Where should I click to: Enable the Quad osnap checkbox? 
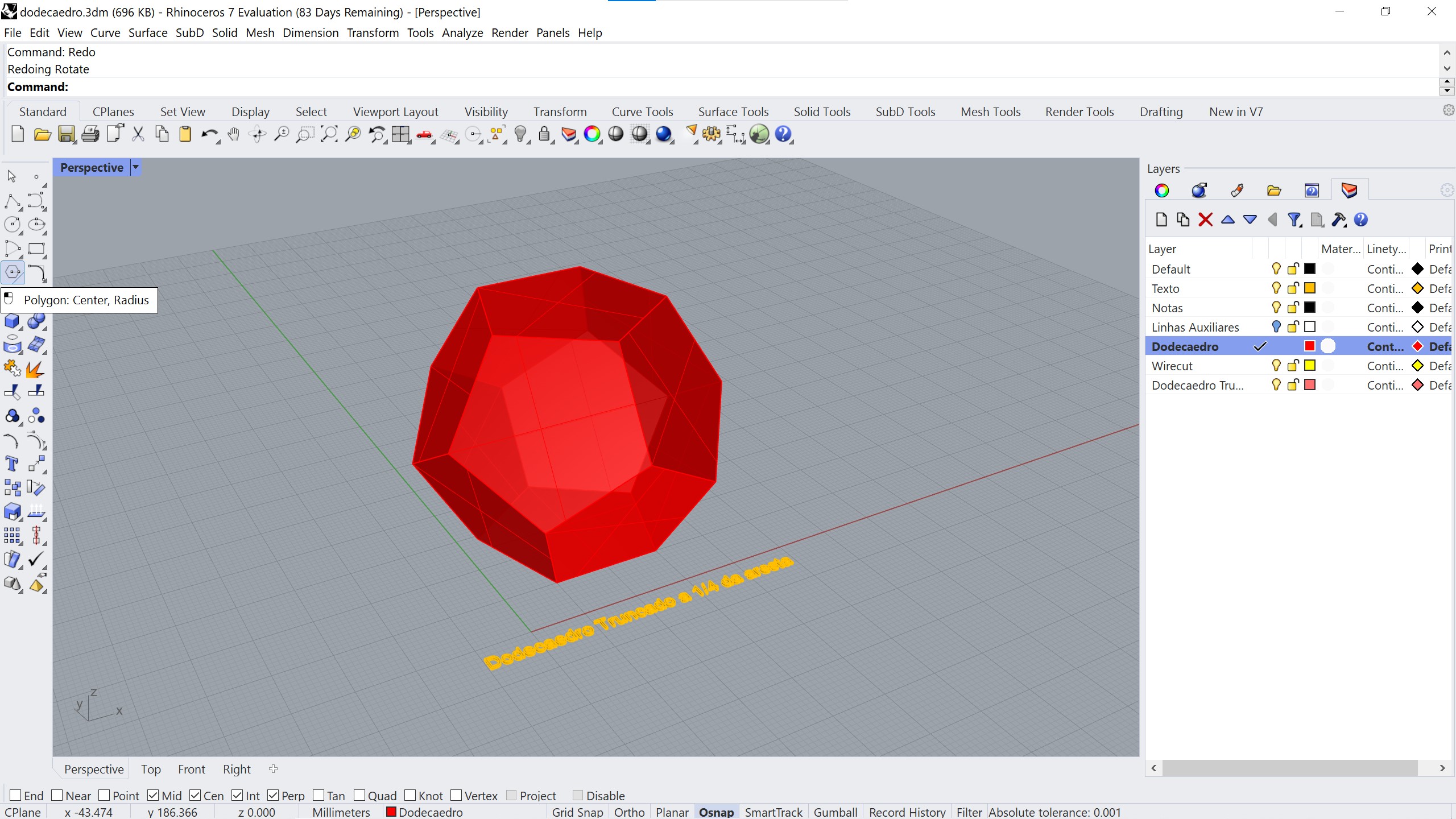point(359,795)
